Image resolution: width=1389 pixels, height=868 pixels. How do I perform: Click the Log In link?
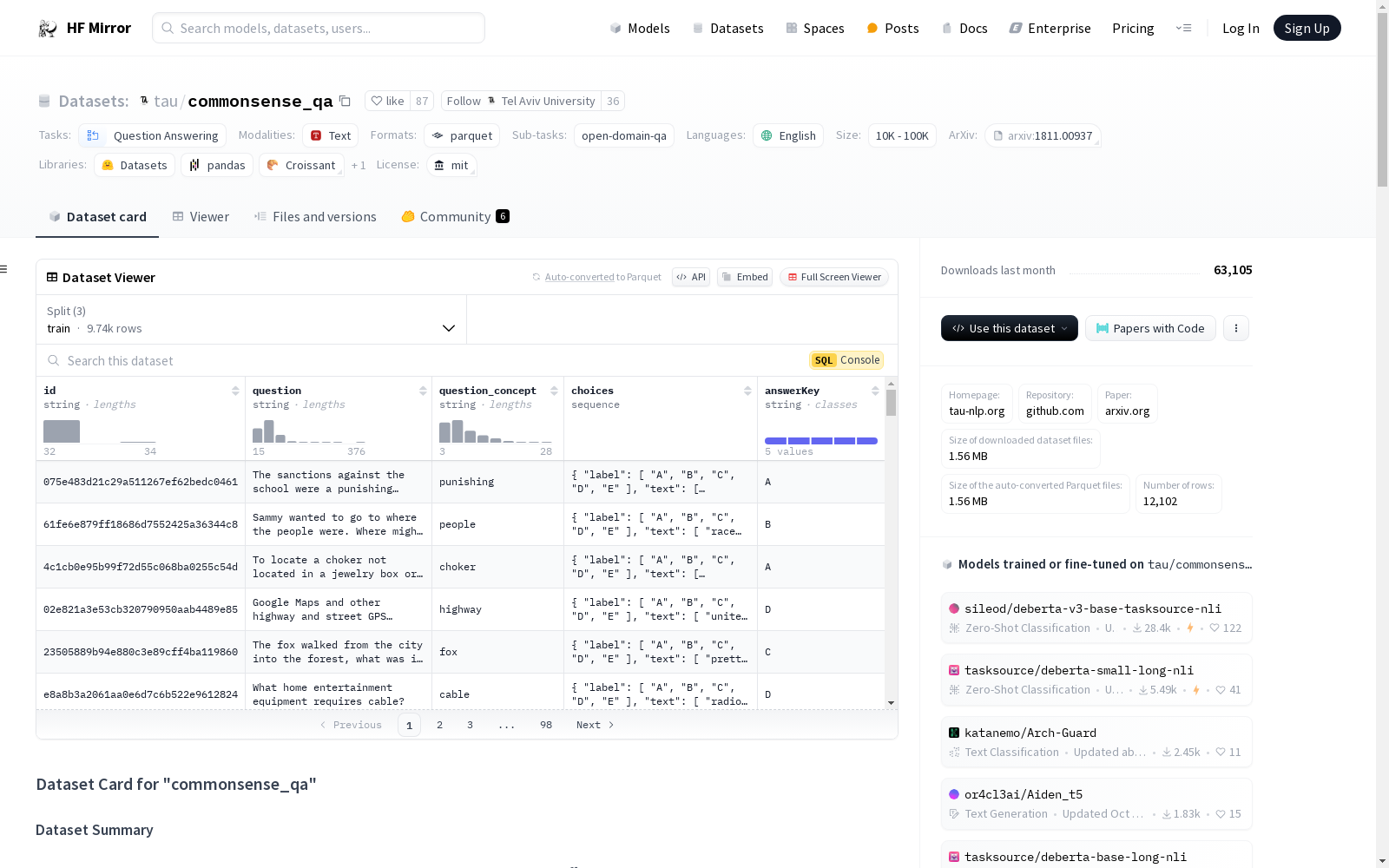[x=1241, y=28]
